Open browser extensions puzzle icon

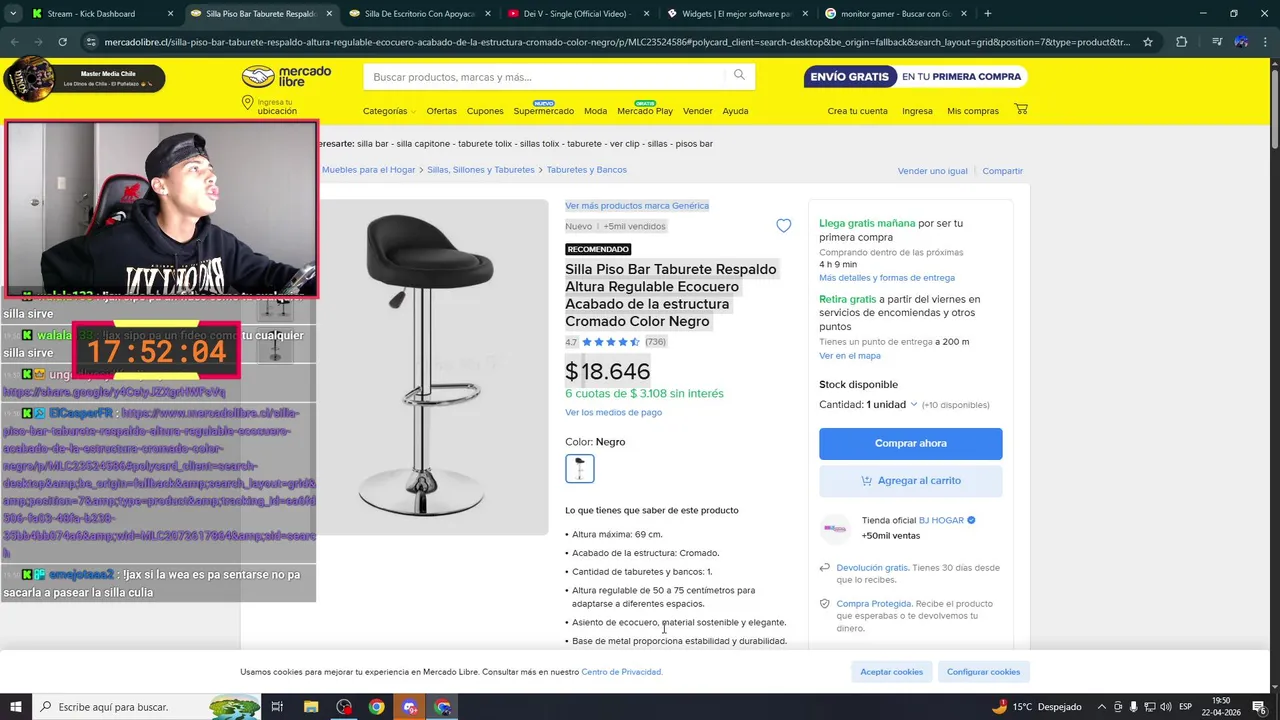coord(1182,42)
